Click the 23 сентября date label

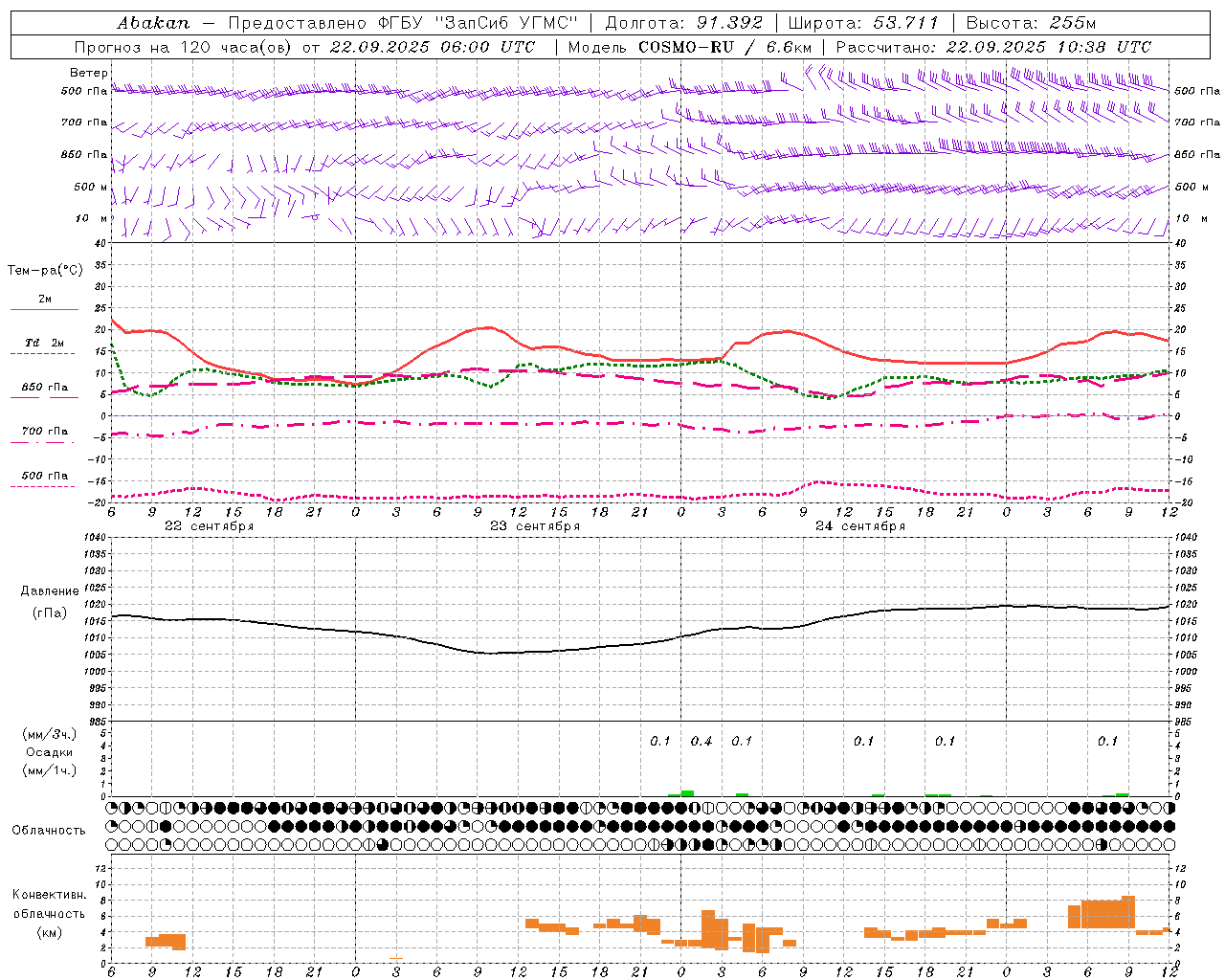coord(535,526)
